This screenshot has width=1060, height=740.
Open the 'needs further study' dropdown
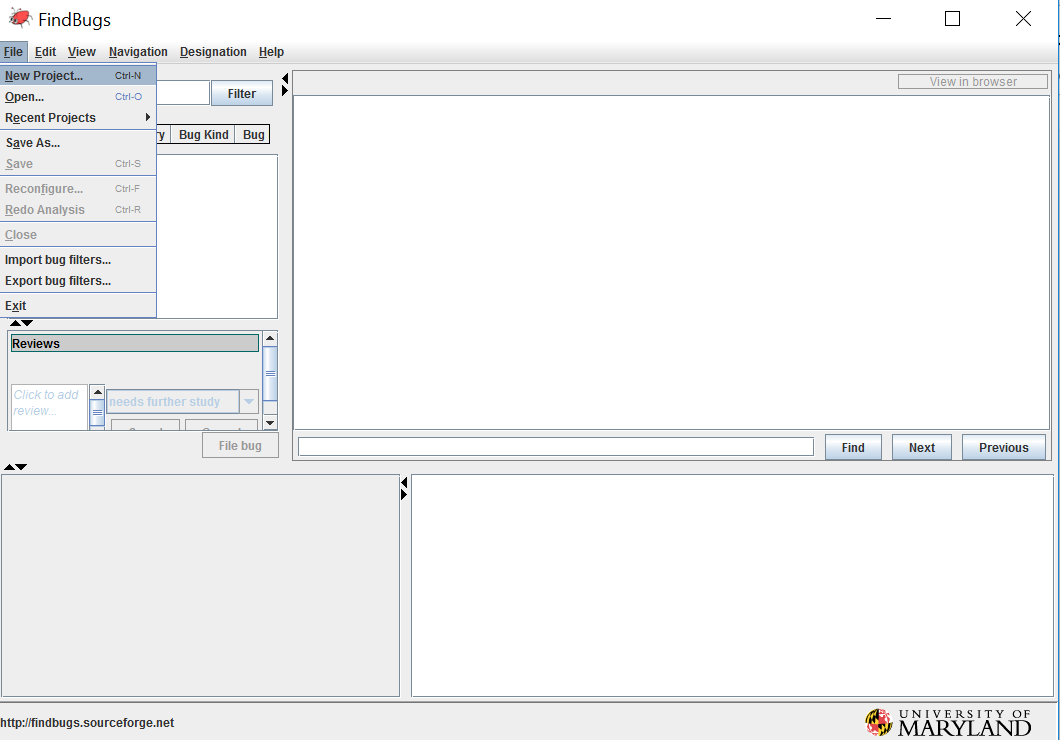249,401
